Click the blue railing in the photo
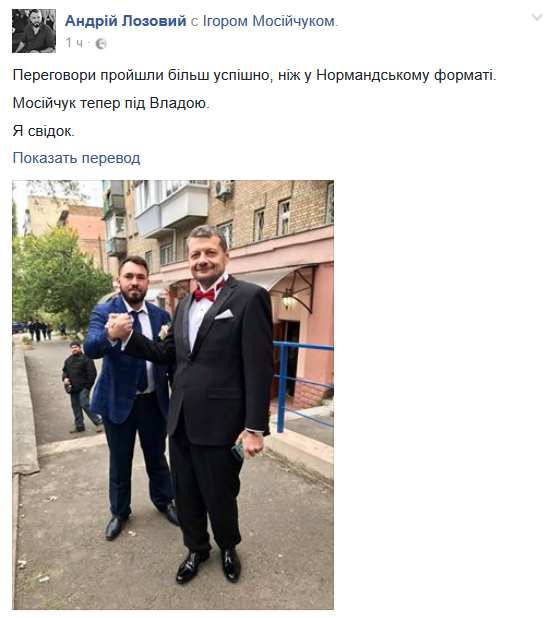Viewport: 549px width, 618px height. point(303,385)
